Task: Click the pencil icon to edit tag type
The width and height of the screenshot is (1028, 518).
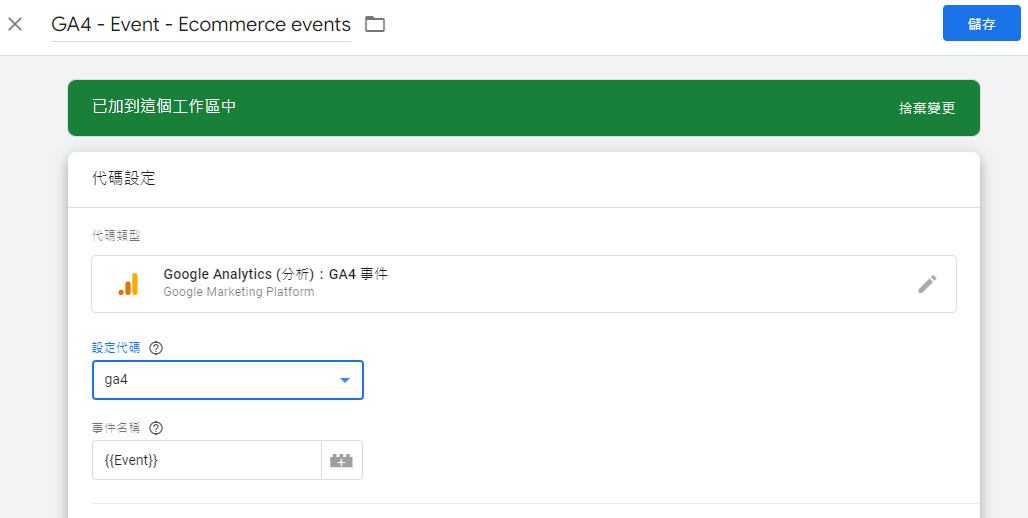Action: coord(927,284)
